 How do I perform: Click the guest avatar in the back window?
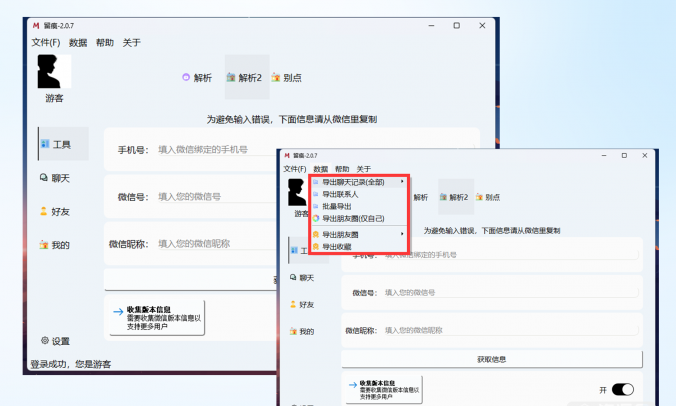click(x=54, y=71)
